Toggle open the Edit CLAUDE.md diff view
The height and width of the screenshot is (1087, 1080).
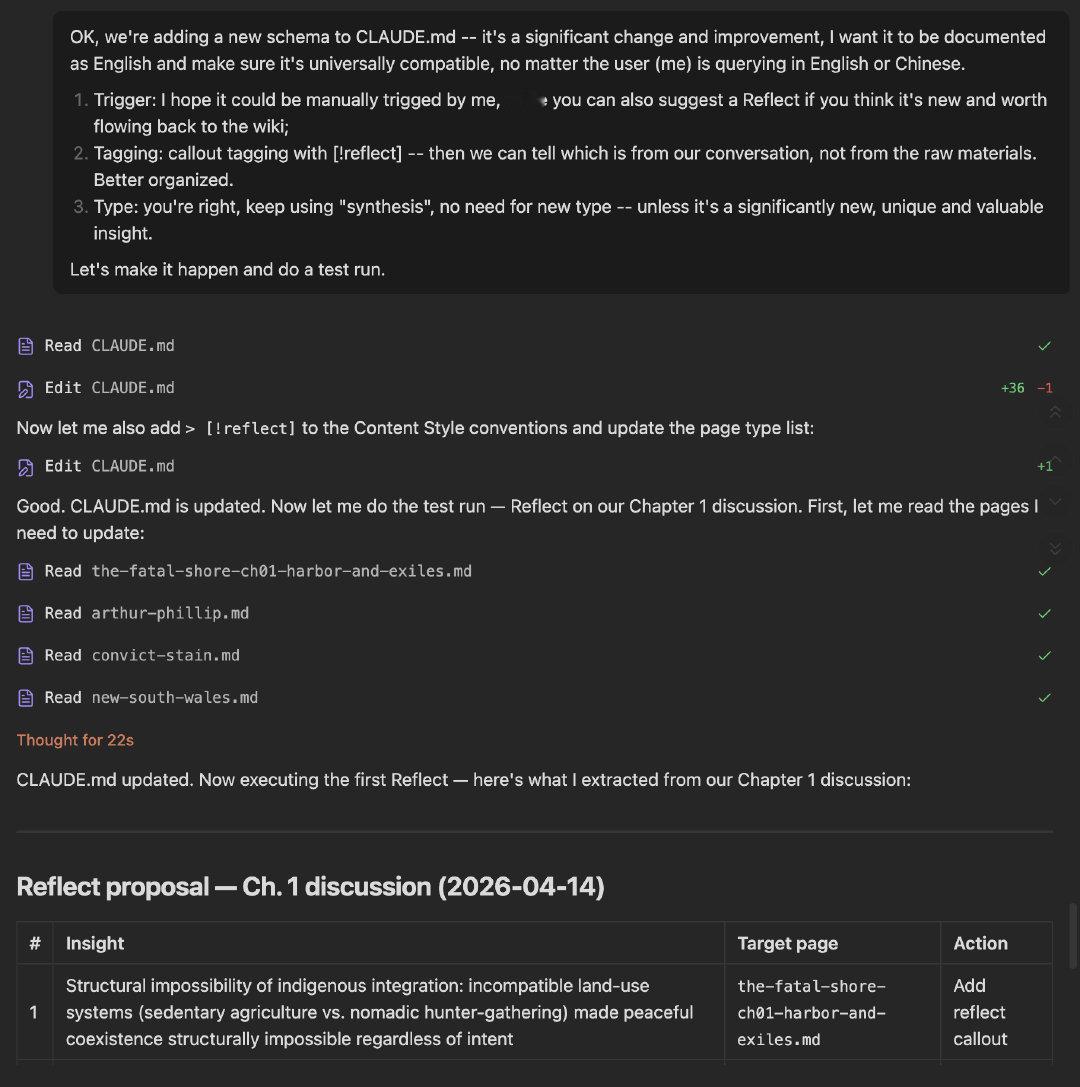pos(110,387)
